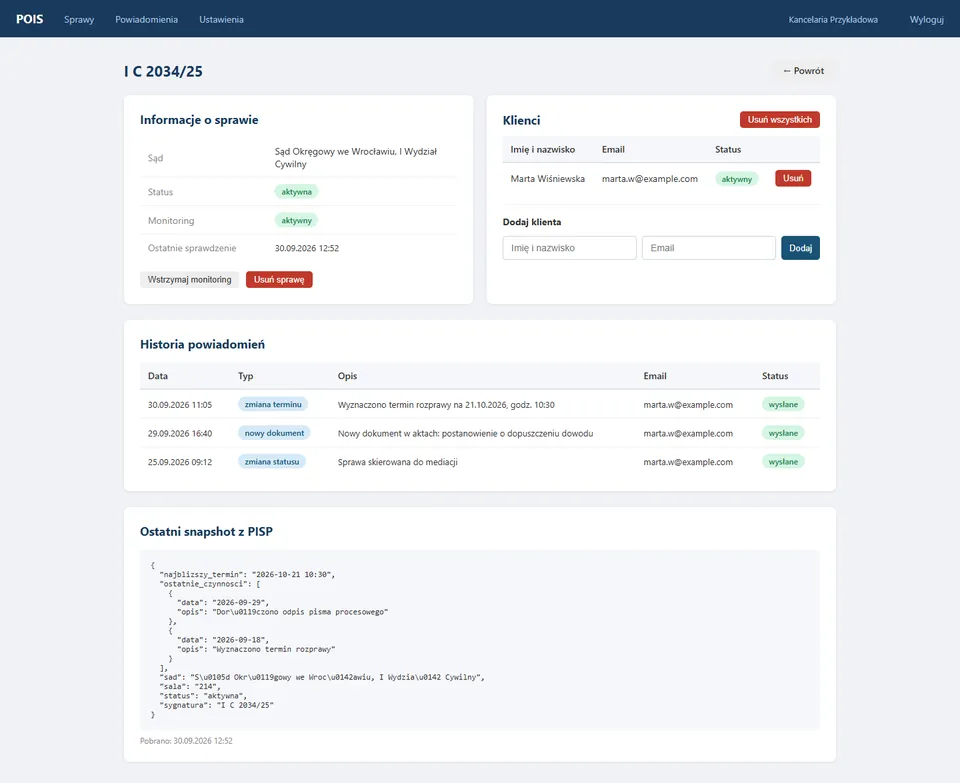The height and width of the screenshot is (783, 960).
Task: Focus the Email input in Dodaj klienta
Action: [x=708, y=248]
